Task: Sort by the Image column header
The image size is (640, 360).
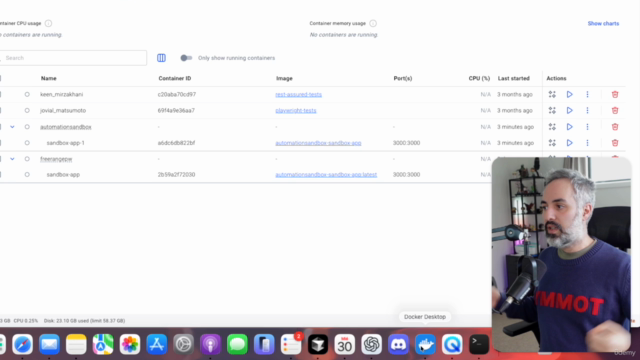Action: tap(284, 78)
